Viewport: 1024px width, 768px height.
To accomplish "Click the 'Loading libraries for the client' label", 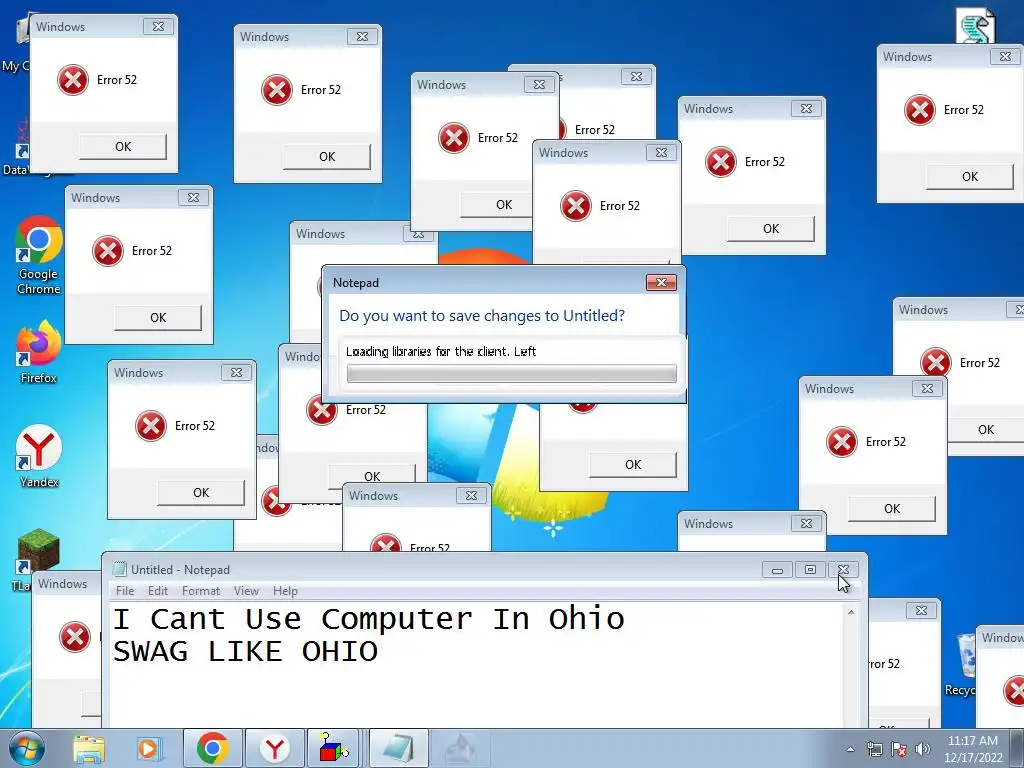I will pyautogui.click(x=441, y=351).
